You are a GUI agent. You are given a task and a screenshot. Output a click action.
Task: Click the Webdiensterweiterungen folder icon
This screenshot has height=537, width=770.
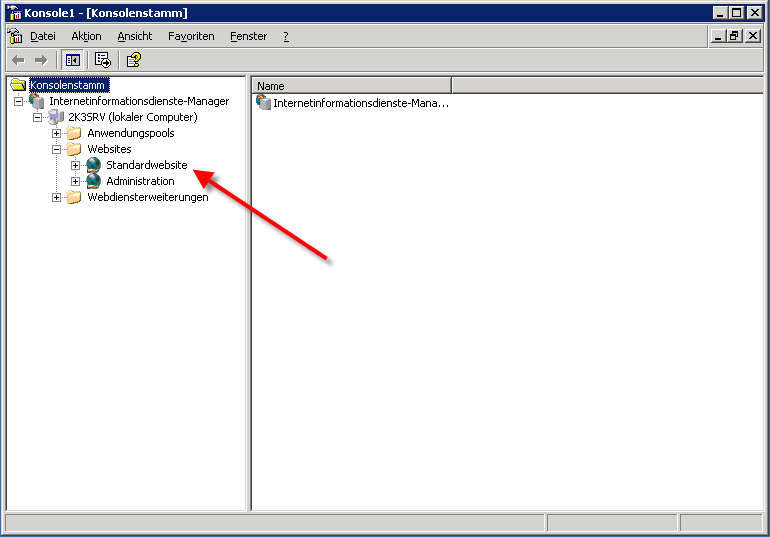(74, 197)
